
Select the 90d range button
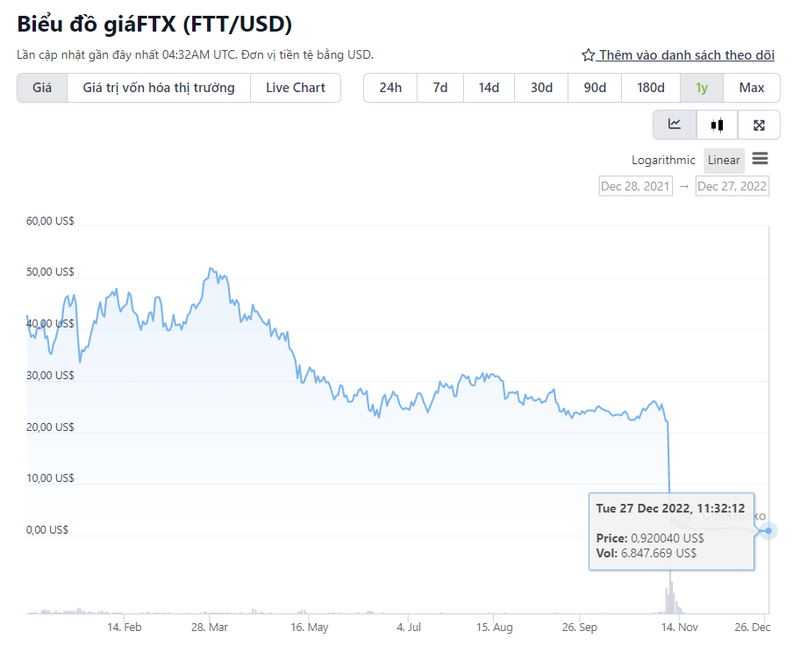click(594, 88)
